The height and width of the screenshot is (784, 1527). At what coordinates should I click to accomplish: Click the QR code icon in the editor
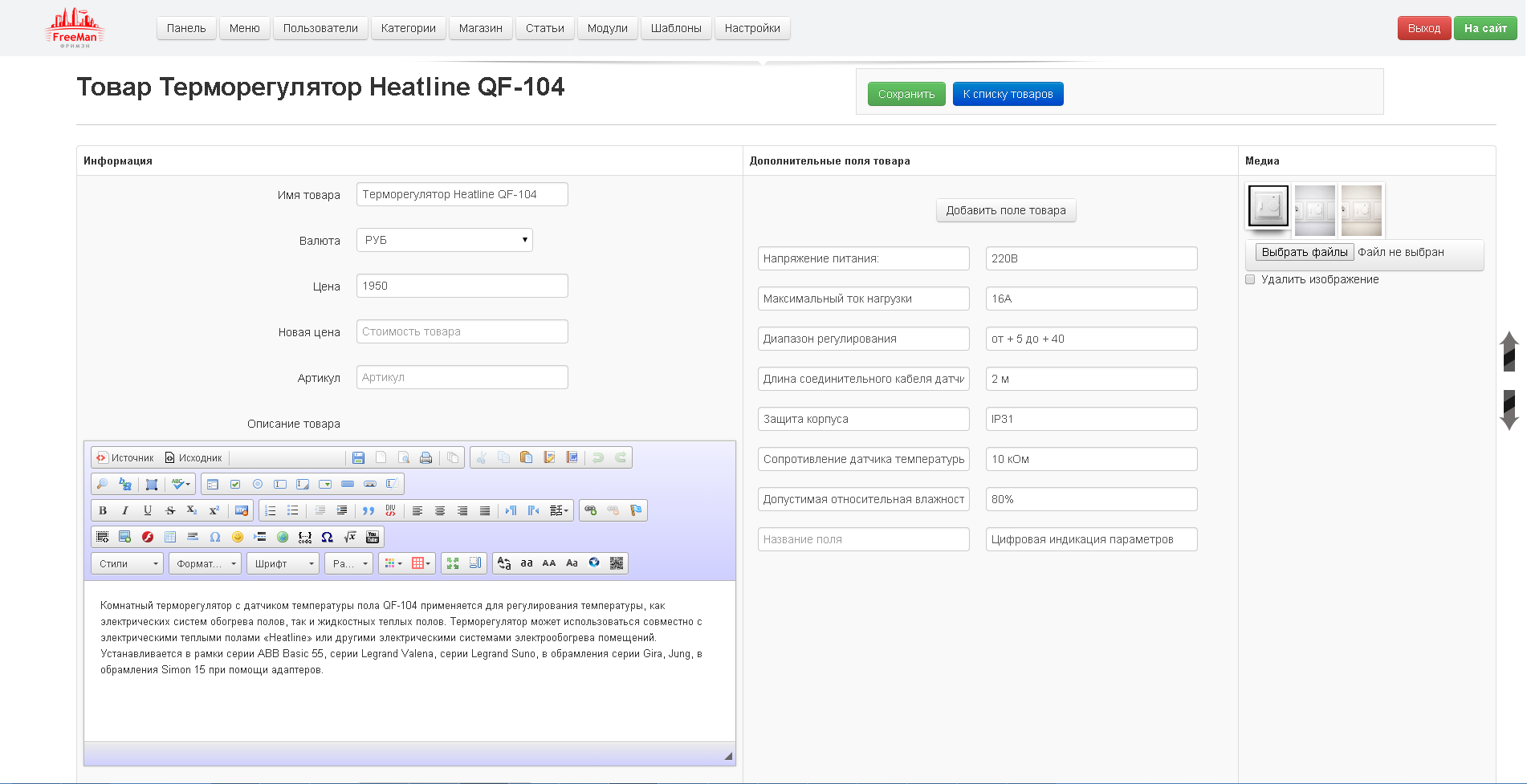[617, 563]
